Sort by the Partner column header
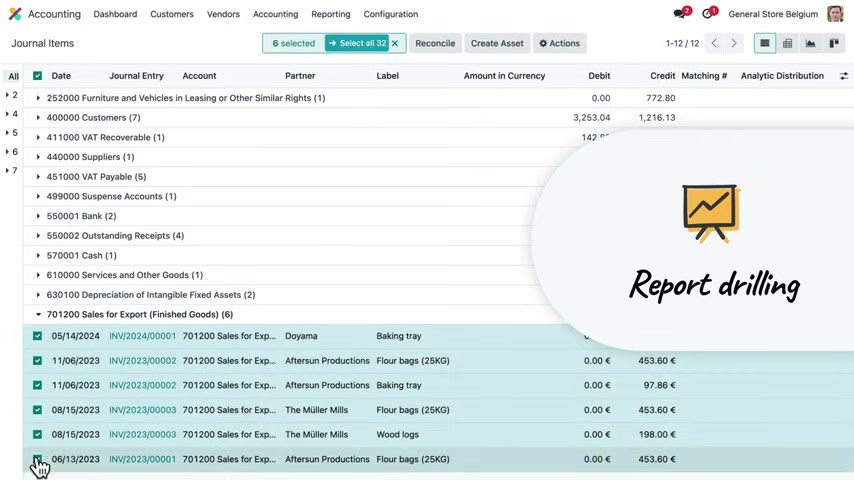 click(300, 76)
